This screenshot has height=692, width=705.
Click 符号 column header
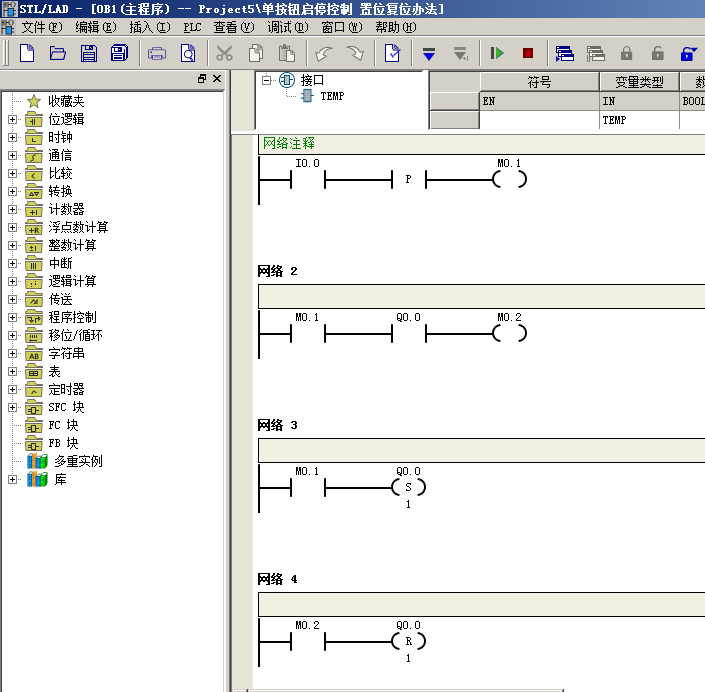click(539, 82)
